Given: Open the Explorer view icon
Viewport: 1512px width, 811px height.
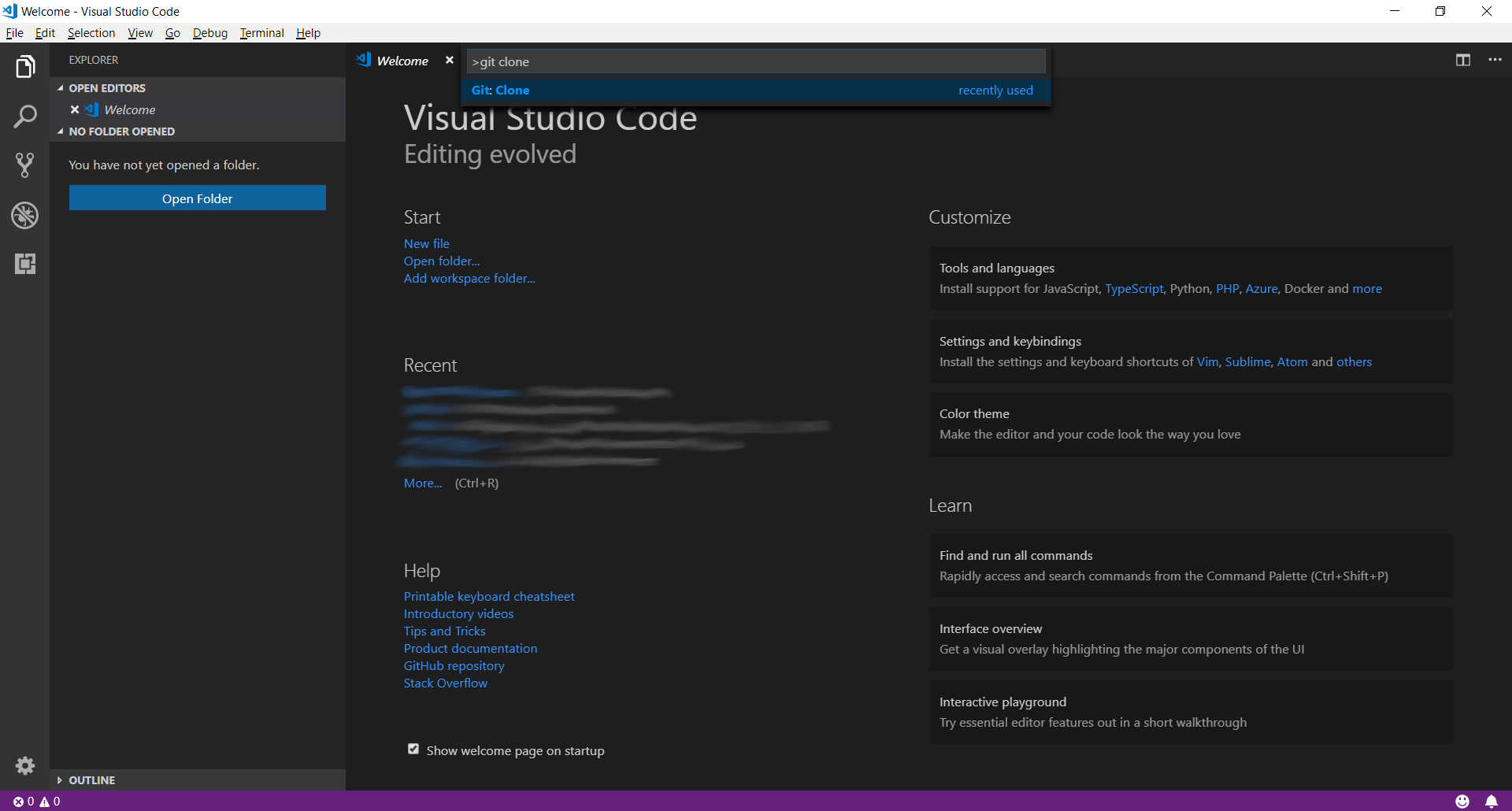Looking at the screenshot, I should pos(24,66).
